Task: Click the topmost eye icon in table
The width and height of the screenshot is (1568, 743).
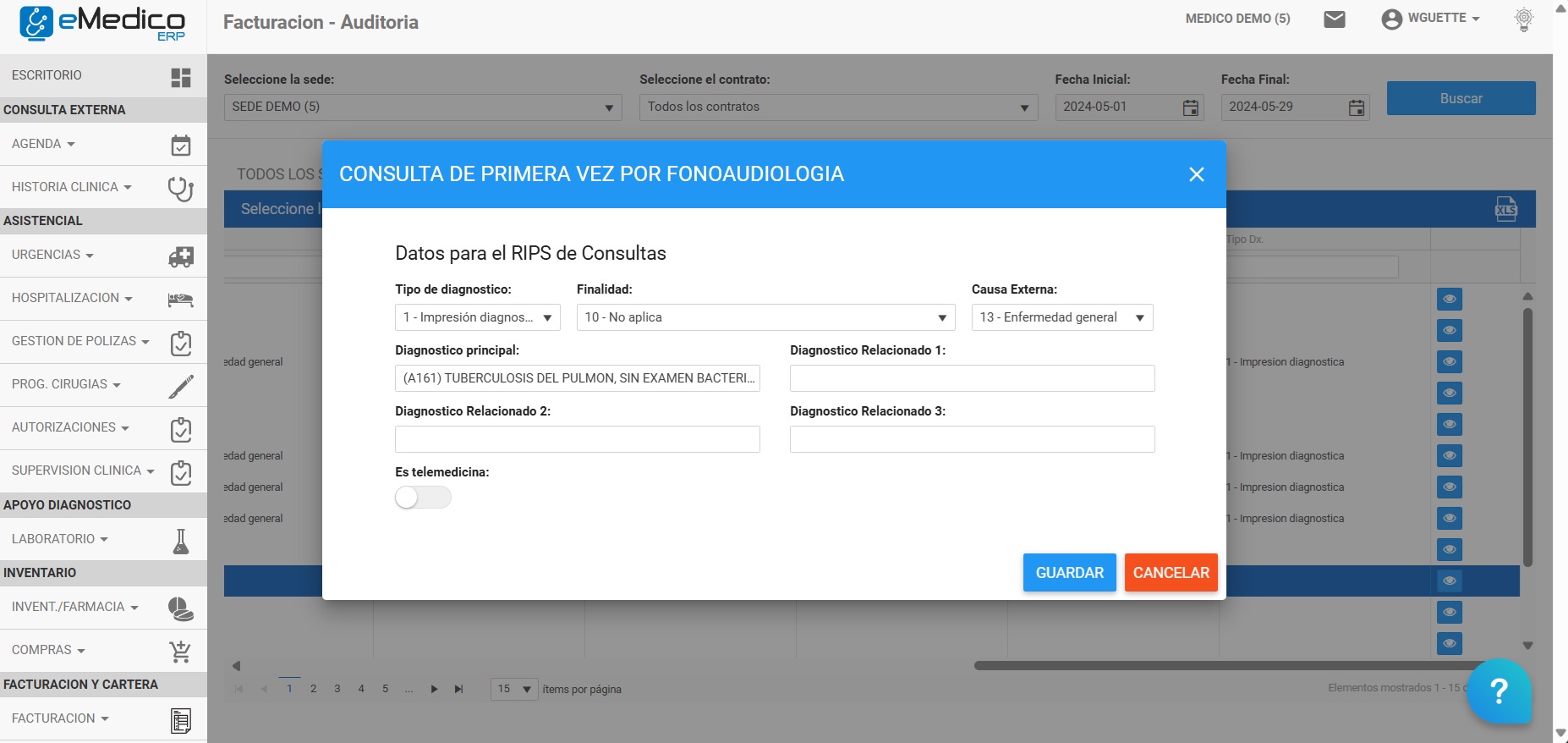Action: (1450, 299)
